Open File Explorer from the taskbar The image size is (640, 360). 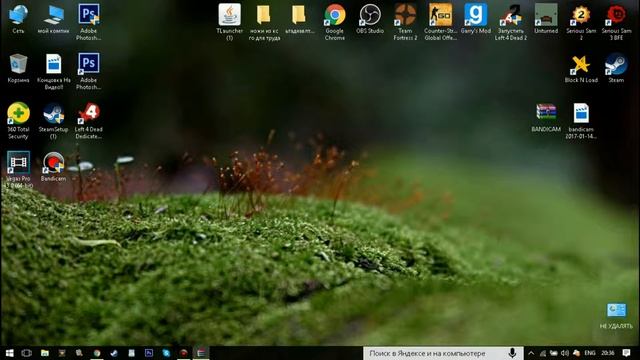click(44, 353)
